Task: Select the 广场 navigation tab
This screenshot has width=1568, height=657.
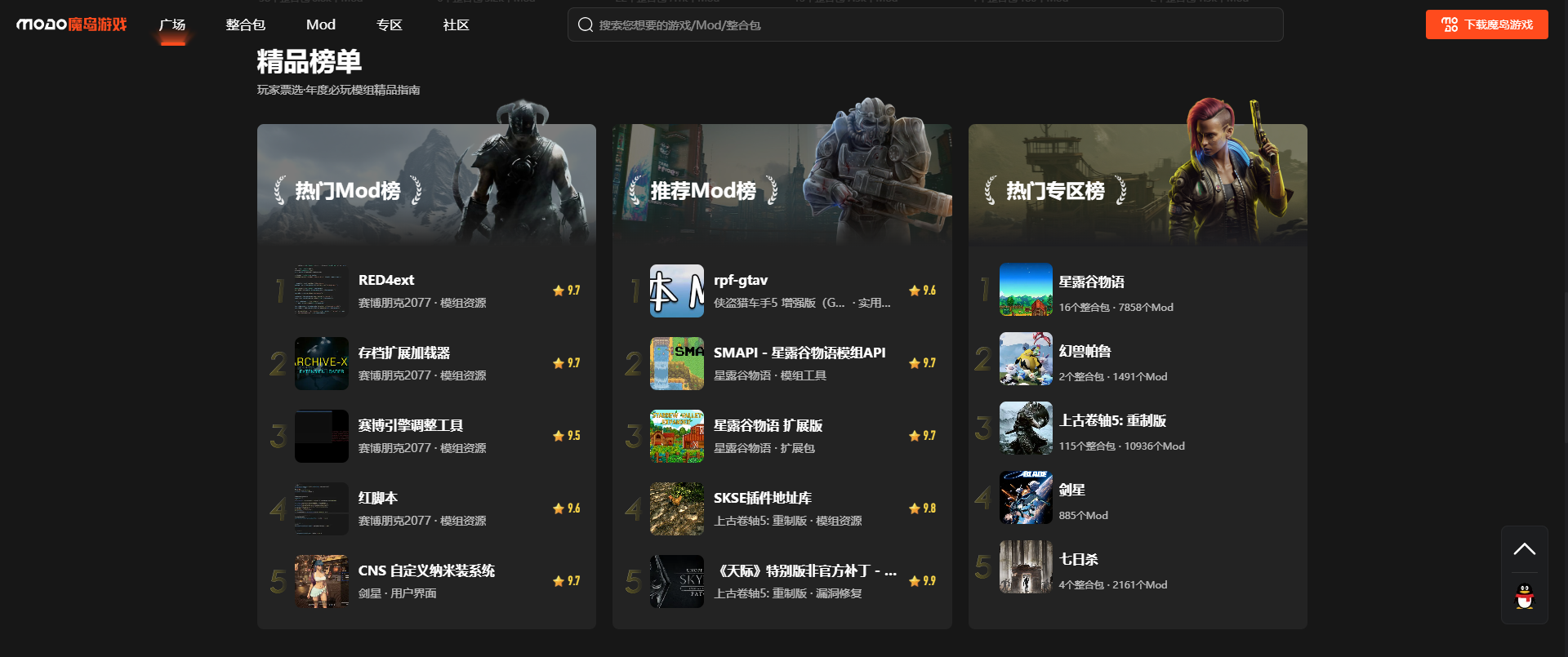Action: [172, 24]
